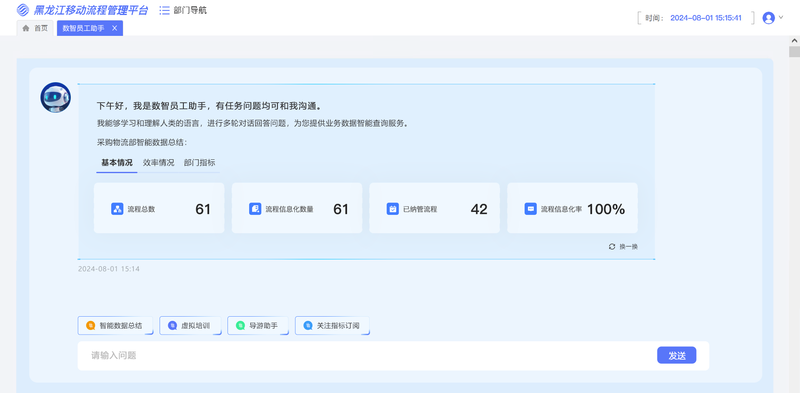Click the 换一换 refresh icon
Image resolution: width=800 pixels, height=393 pixels.
[612, 247]
